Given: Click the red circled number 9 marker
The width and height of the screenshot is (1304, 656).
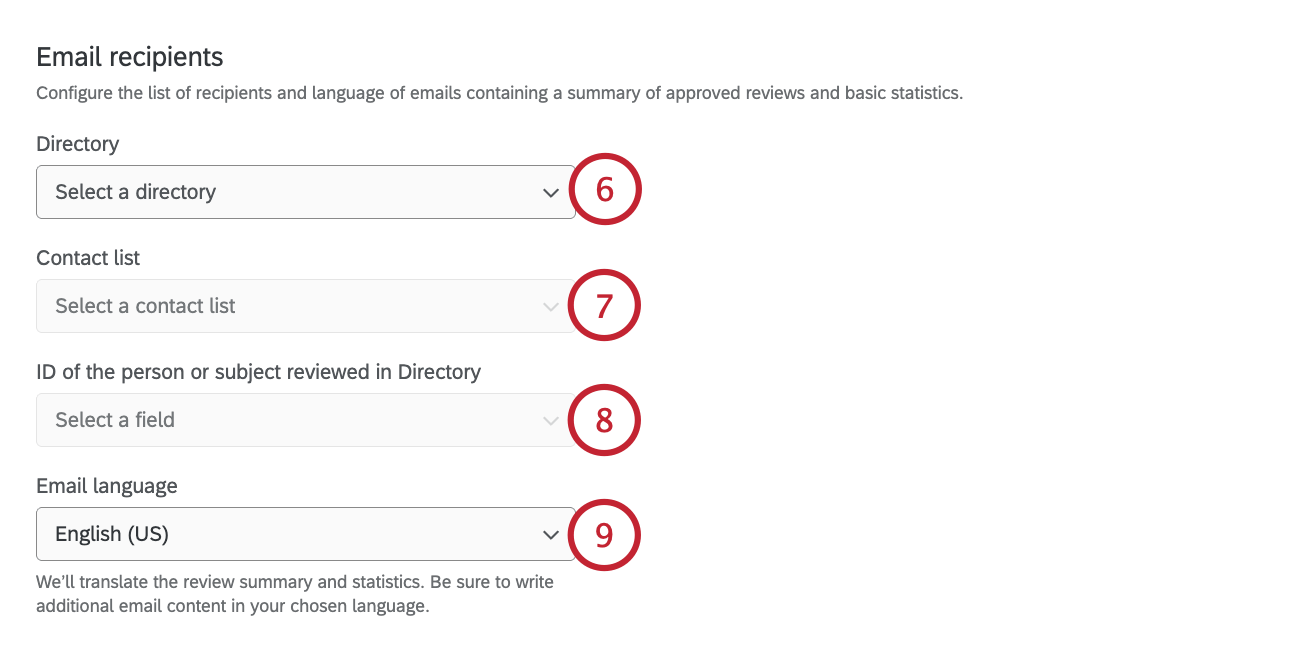Looking at the screenshot, I should pos(604,535).
